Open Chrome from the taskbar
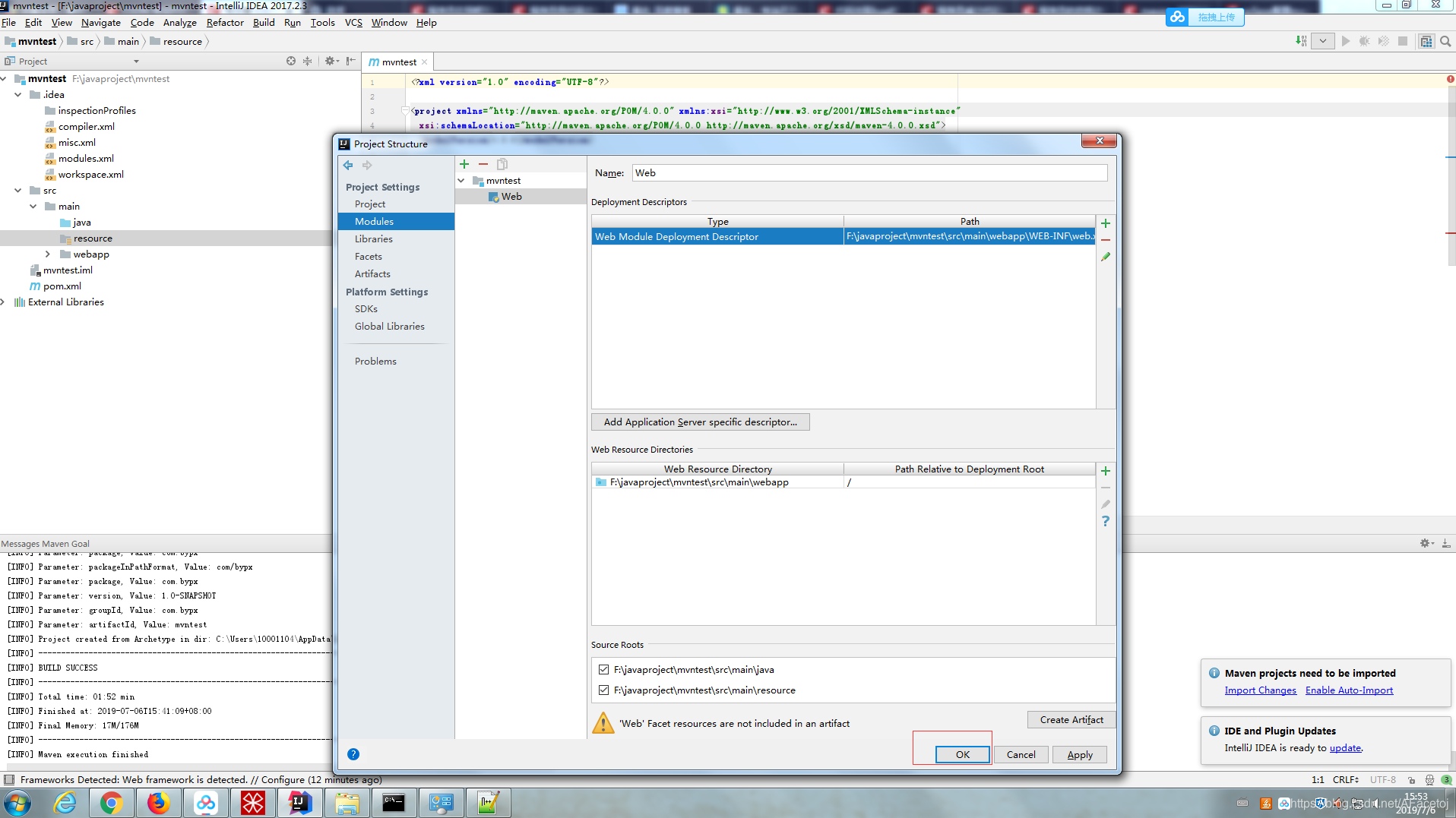1456x818 pixels. pos(111,803)
